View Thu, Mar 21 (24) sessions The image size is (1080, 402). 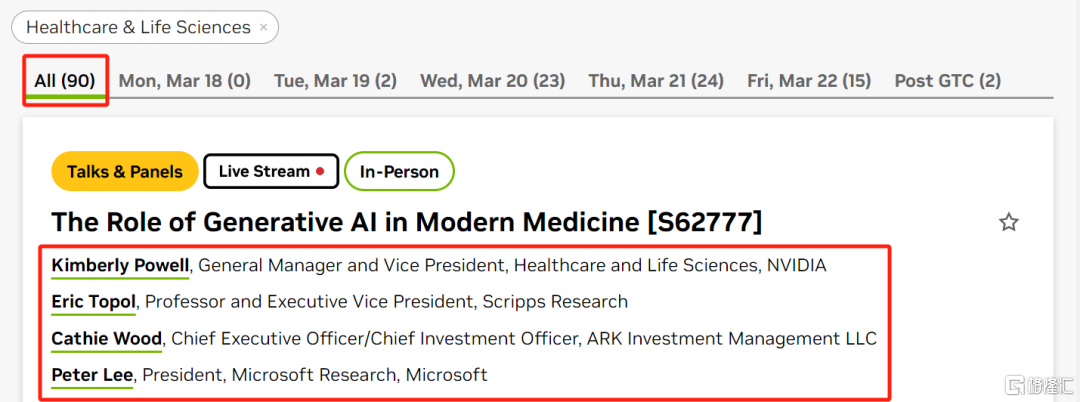click(656, 81)
